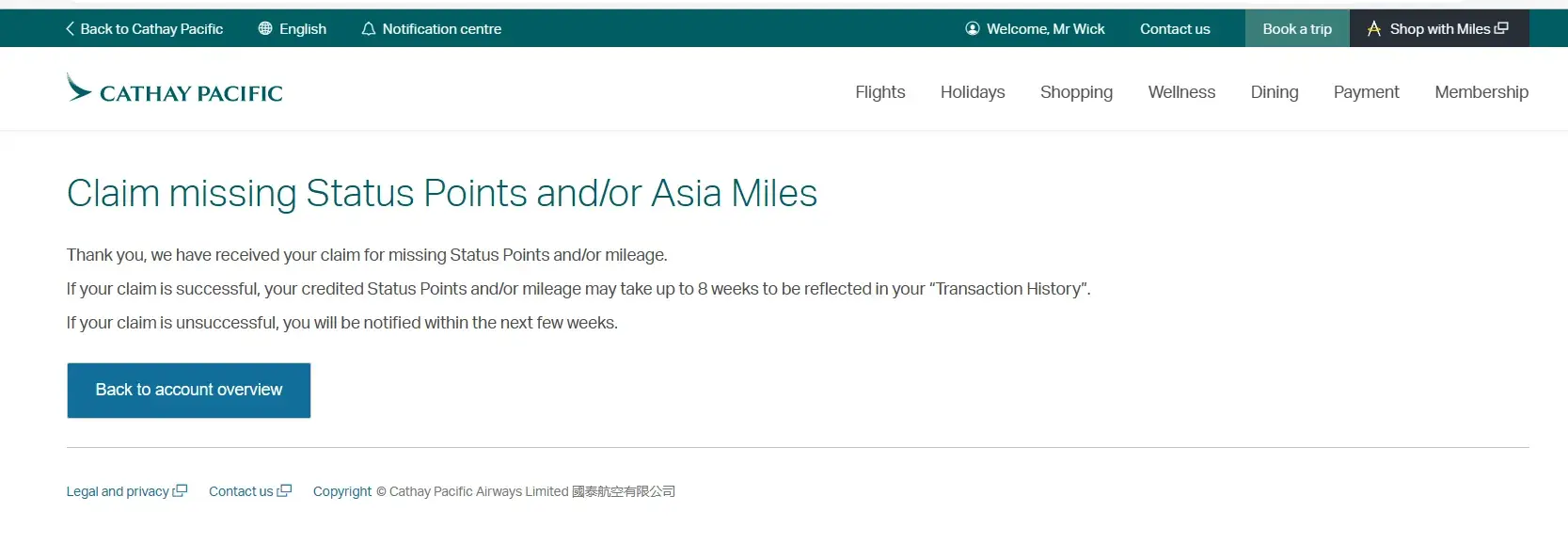Click the Book a trip button
The height and width of the screenshot is (560, 1568).
click(1297, 29)
